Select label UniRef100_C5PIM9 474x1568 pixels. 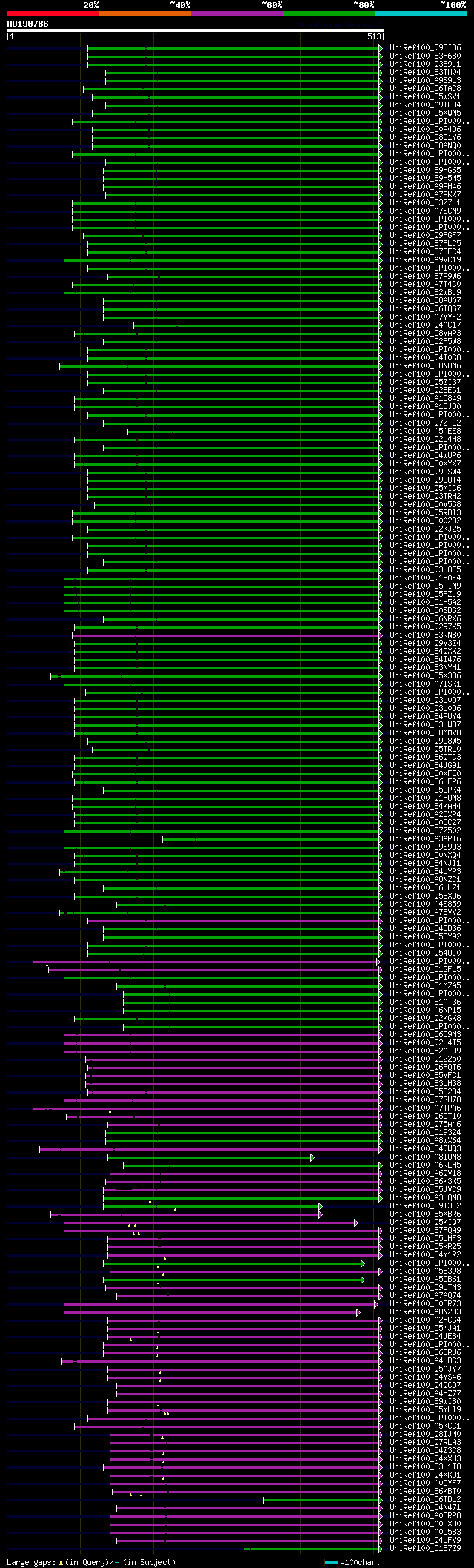[x=425, y=586]
